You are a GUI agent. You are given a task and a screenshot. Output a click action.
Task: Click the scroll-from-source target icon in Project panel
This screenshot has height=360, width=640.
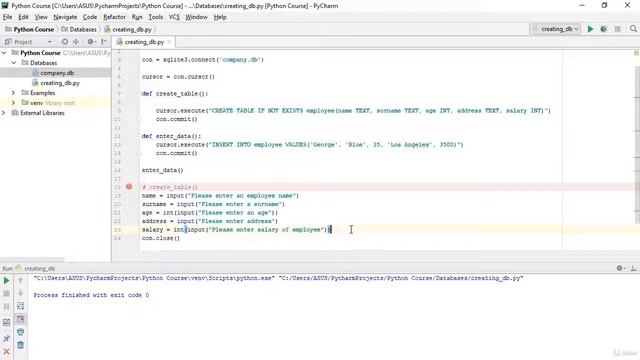tap(65, 42)
